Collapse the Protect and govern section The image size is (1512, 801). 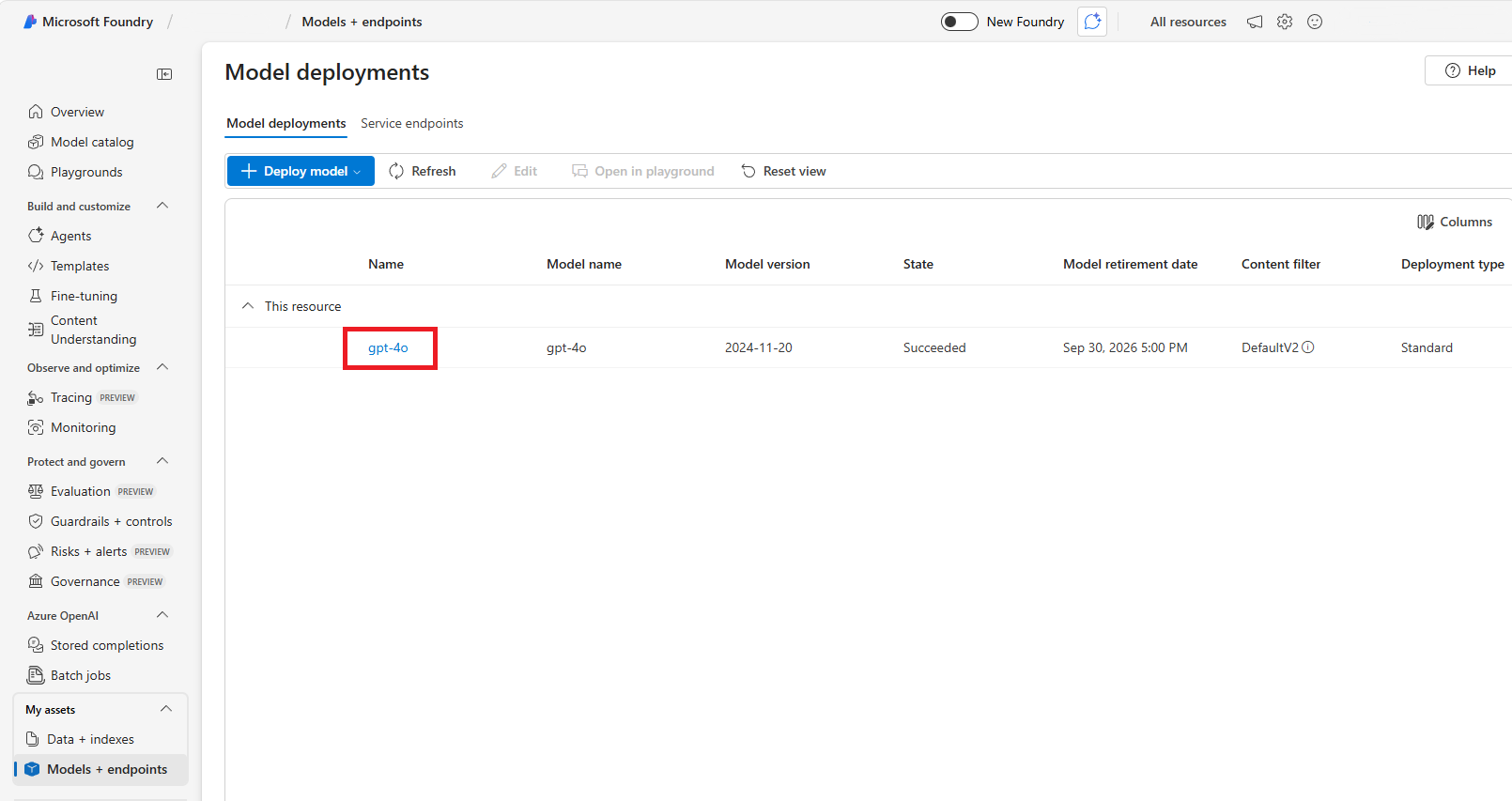point(162,461)
